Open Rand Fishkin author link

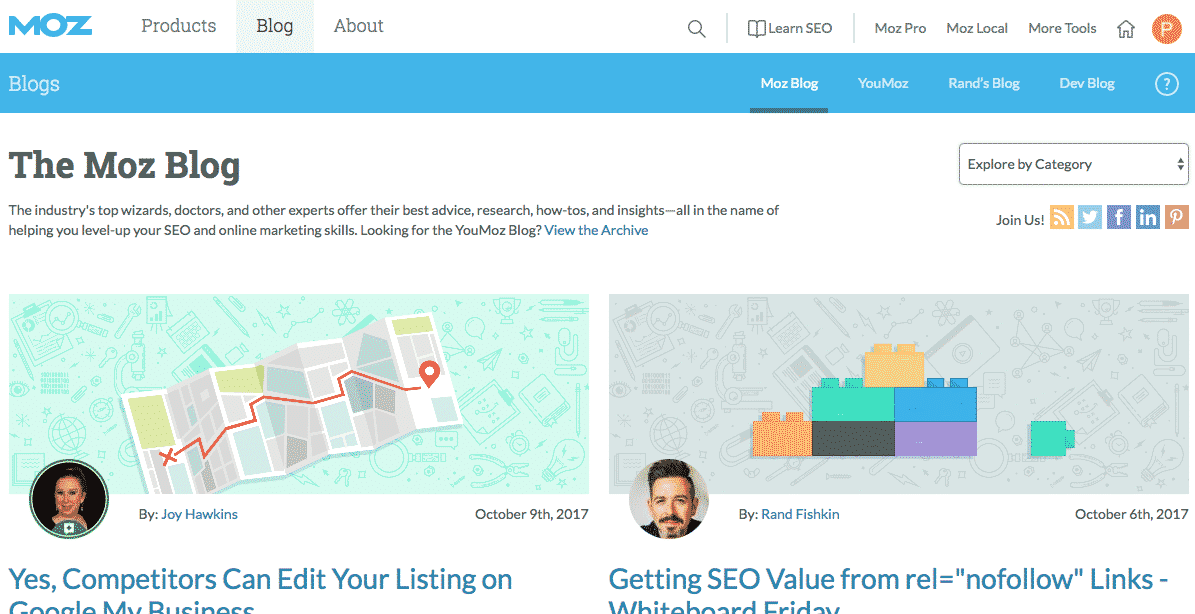[x=800, y=514]
